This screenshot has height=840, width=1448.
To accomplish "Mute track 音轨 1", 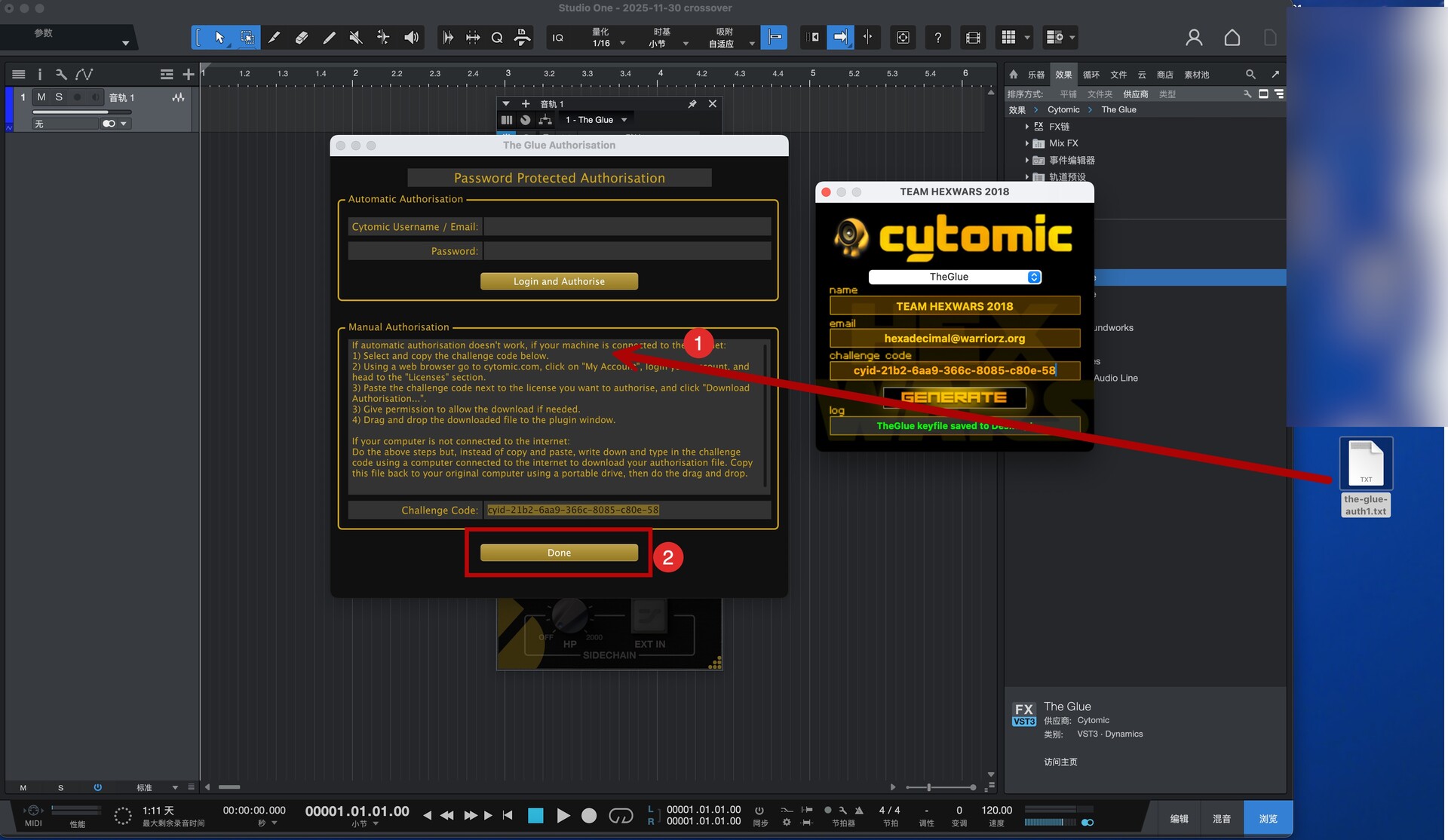I will pyautogui.click(x=41, y=97).
